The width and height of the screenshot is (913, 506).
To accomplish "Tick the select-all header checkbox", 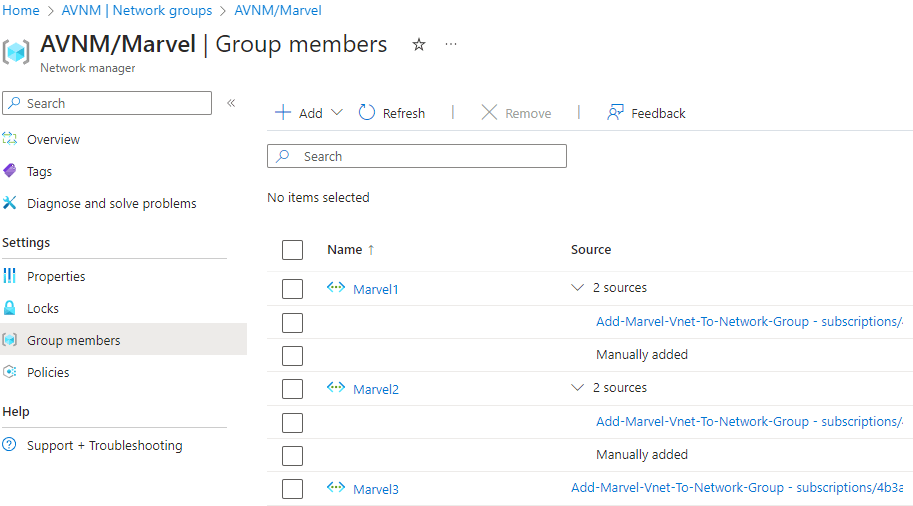I will tap(292, 250).
